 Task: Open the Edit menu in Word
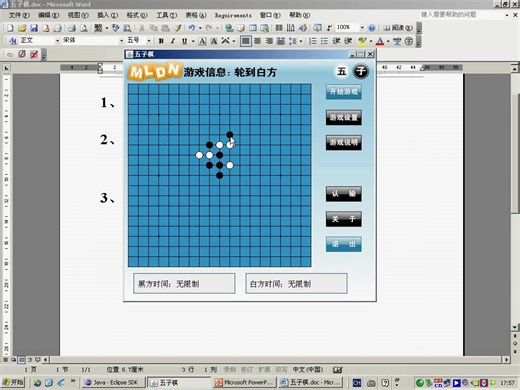tap(49, 15)
